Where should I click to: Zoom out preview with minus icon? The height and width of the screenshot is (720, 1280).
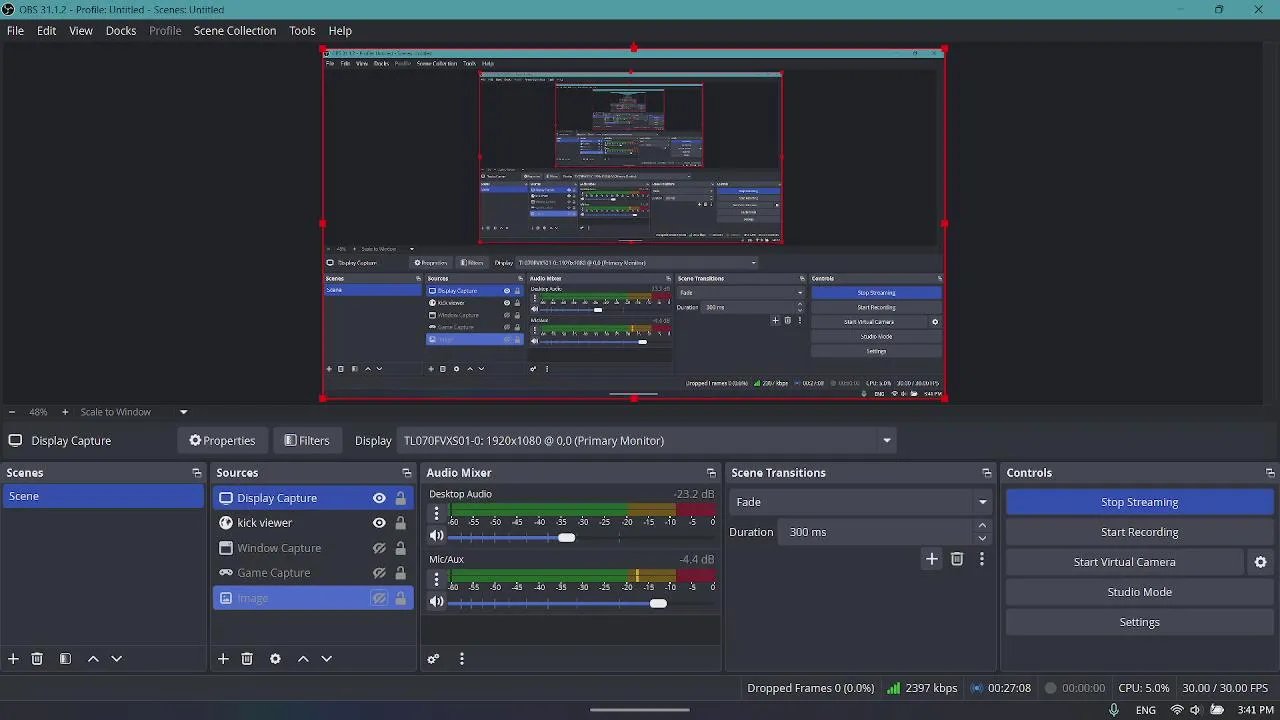[x=11, y=412]
